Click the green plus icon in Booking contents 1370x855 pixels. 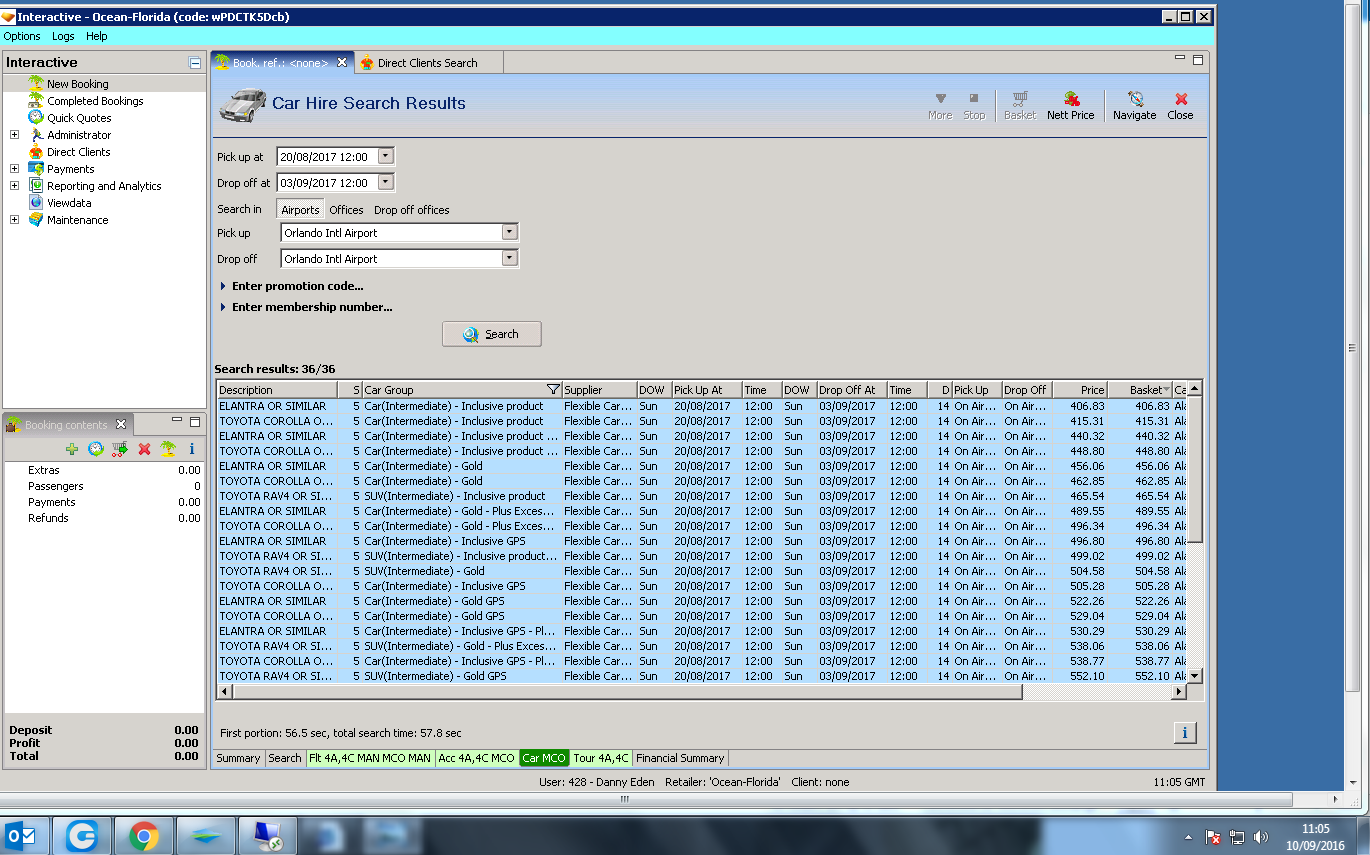(x=72, y=450)
